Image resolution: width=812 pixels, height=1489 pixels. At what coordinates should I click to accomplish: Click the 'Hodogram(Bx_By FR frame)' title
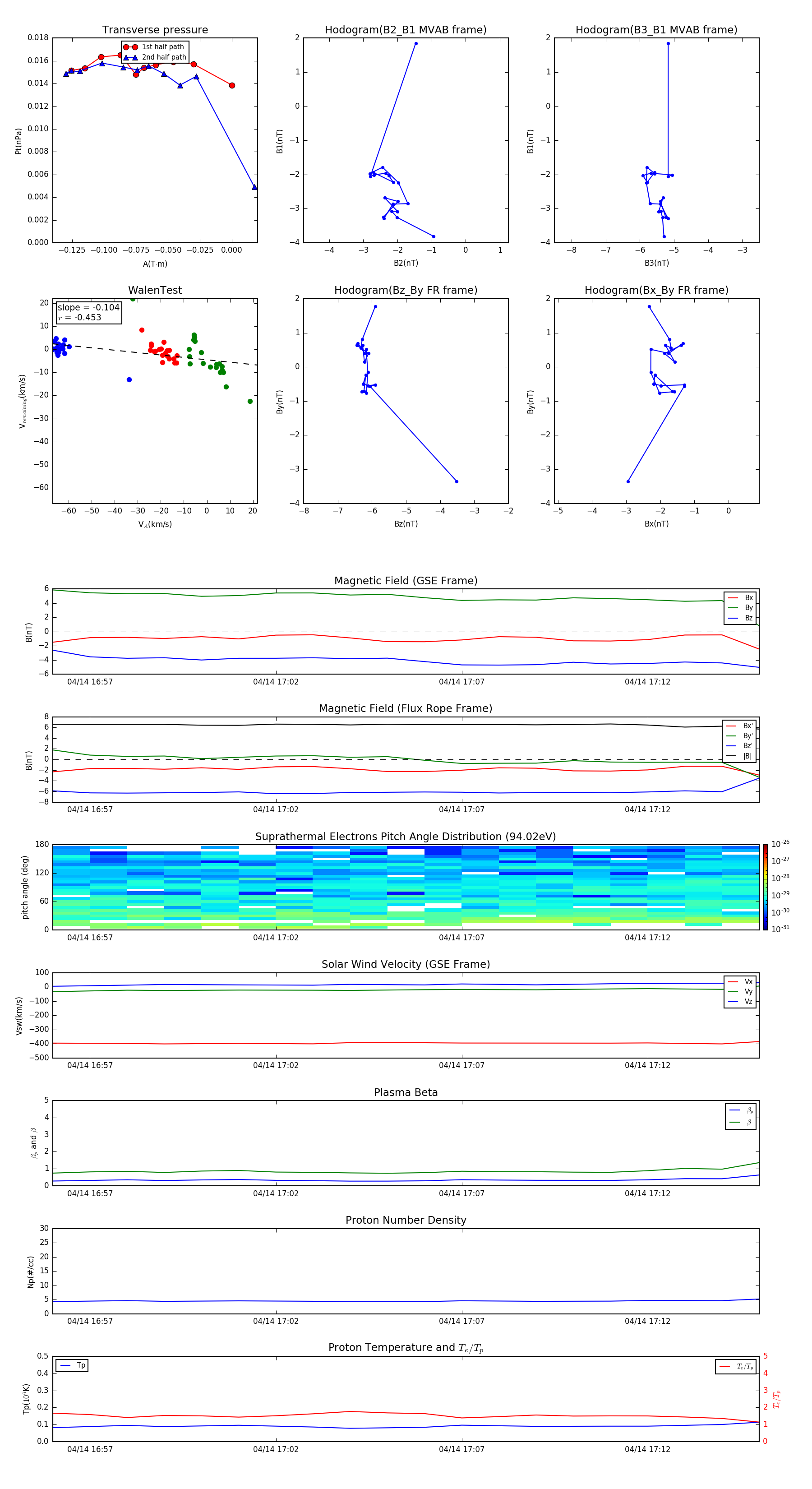(x=656, y=290)
